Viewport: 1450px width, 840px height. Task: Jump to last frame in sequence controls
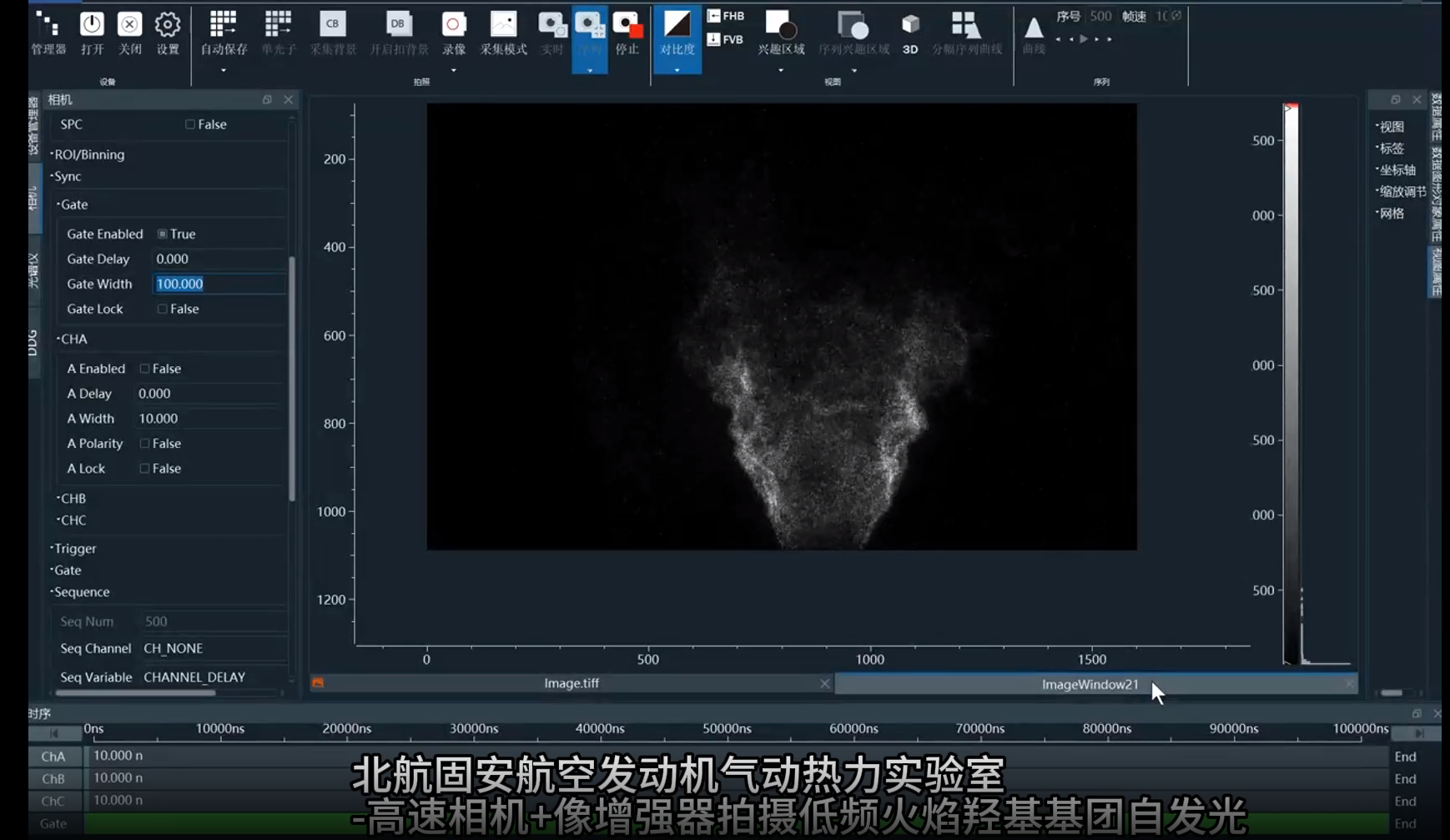pos(1109,39)
